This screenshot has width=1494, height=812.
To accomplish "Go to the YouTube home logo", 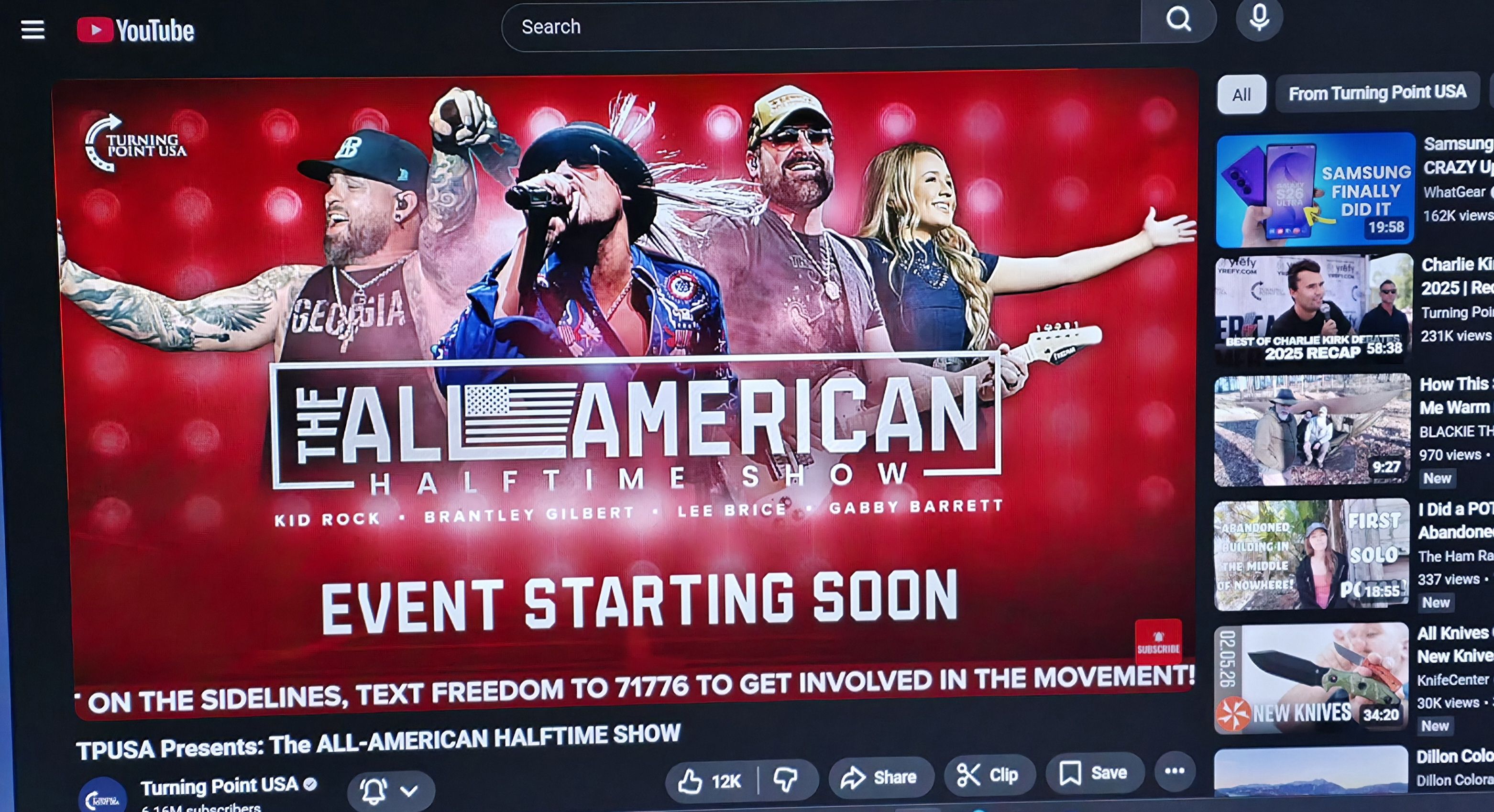I will (136, 30).
